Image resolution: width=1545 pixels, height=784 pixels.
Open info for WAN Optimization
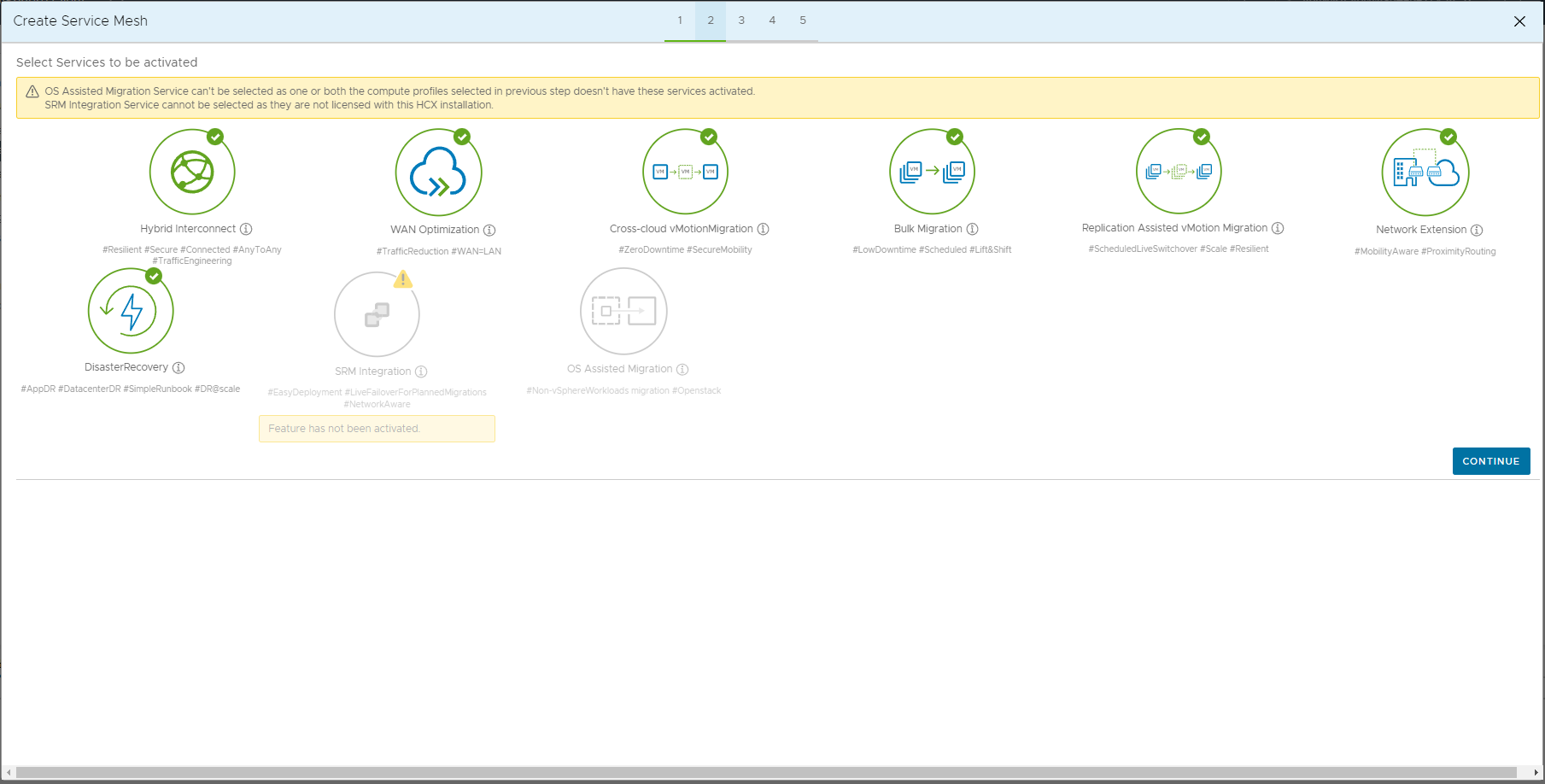click(x=489, y=230)
